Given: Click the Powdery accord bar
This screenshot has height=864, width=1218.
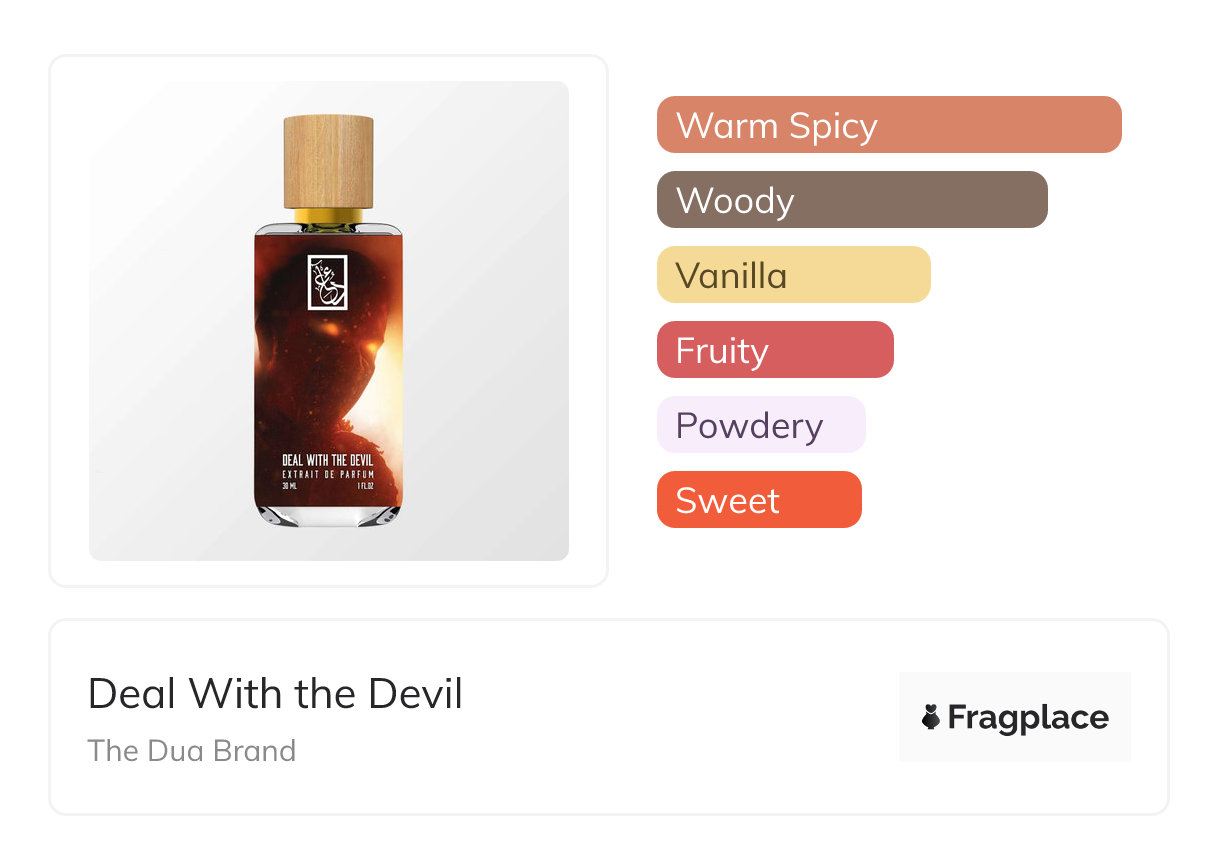Looking at the screenshot, I should click(760, 425).
